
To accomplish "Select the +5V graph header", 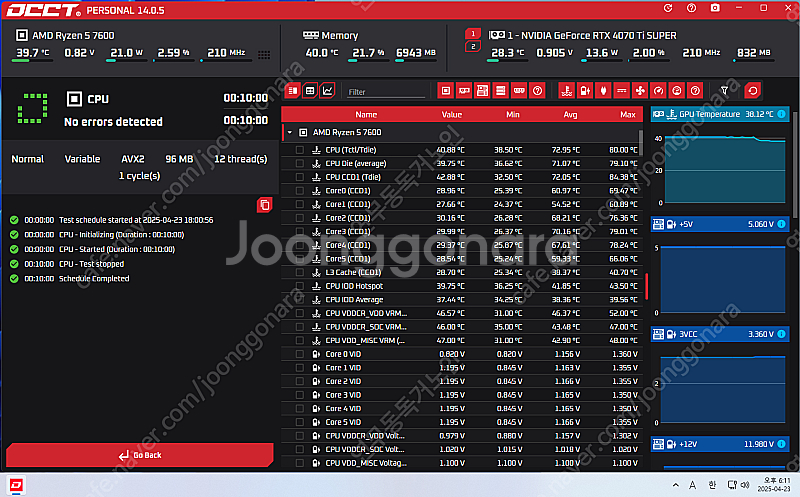I will coord(720,224).
